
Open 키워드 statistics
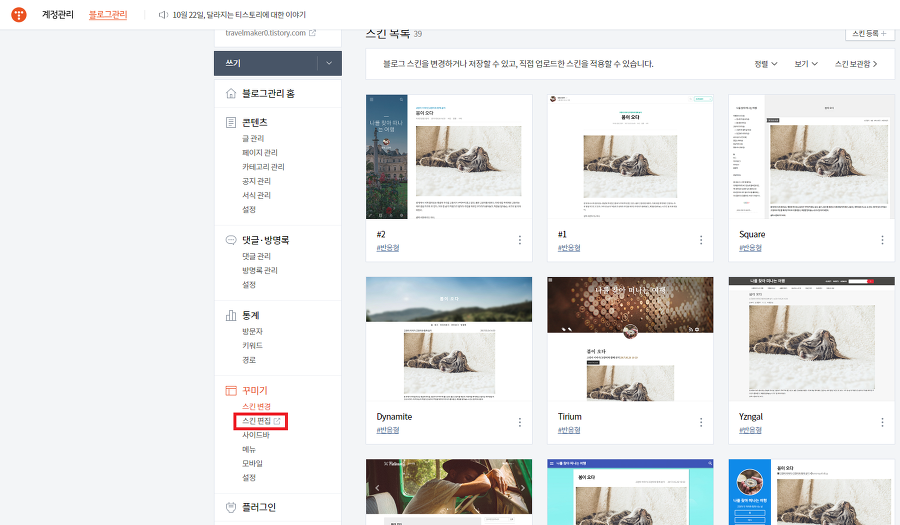[252, 345]
